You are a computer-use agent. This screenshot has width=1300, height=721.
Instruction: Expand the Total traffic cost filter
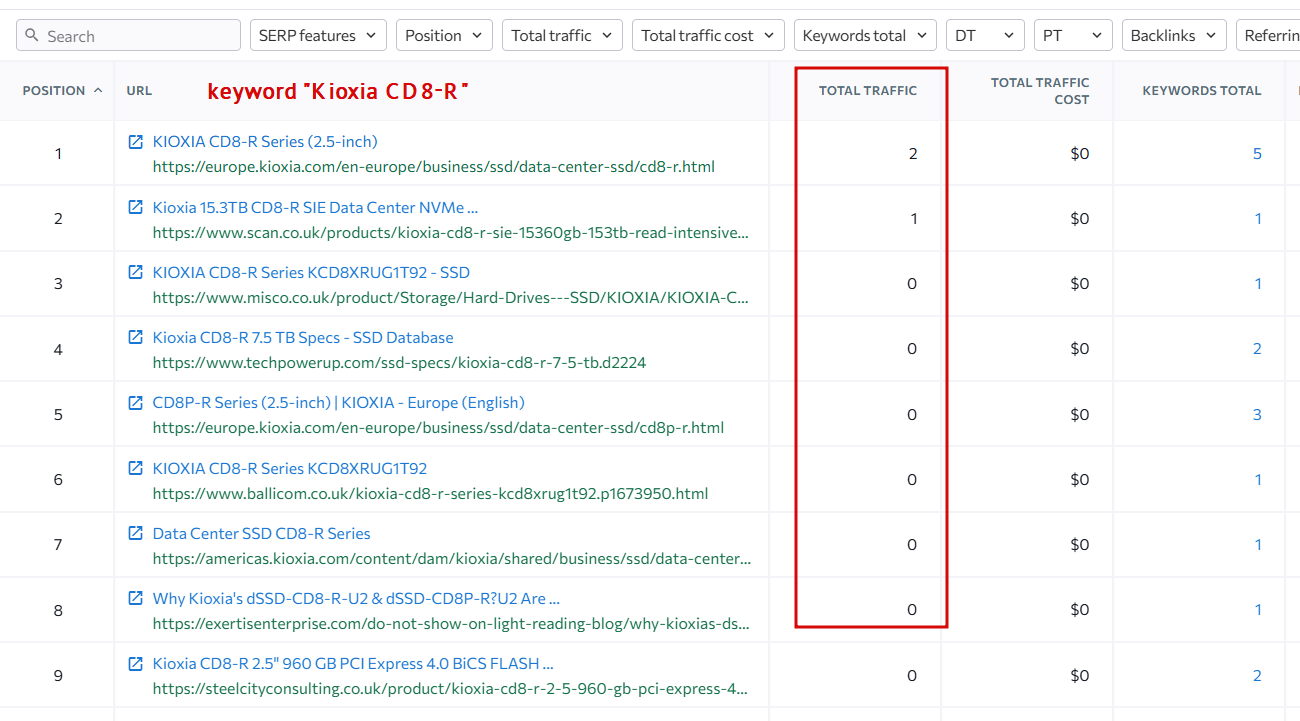click(x=709, y=35)
